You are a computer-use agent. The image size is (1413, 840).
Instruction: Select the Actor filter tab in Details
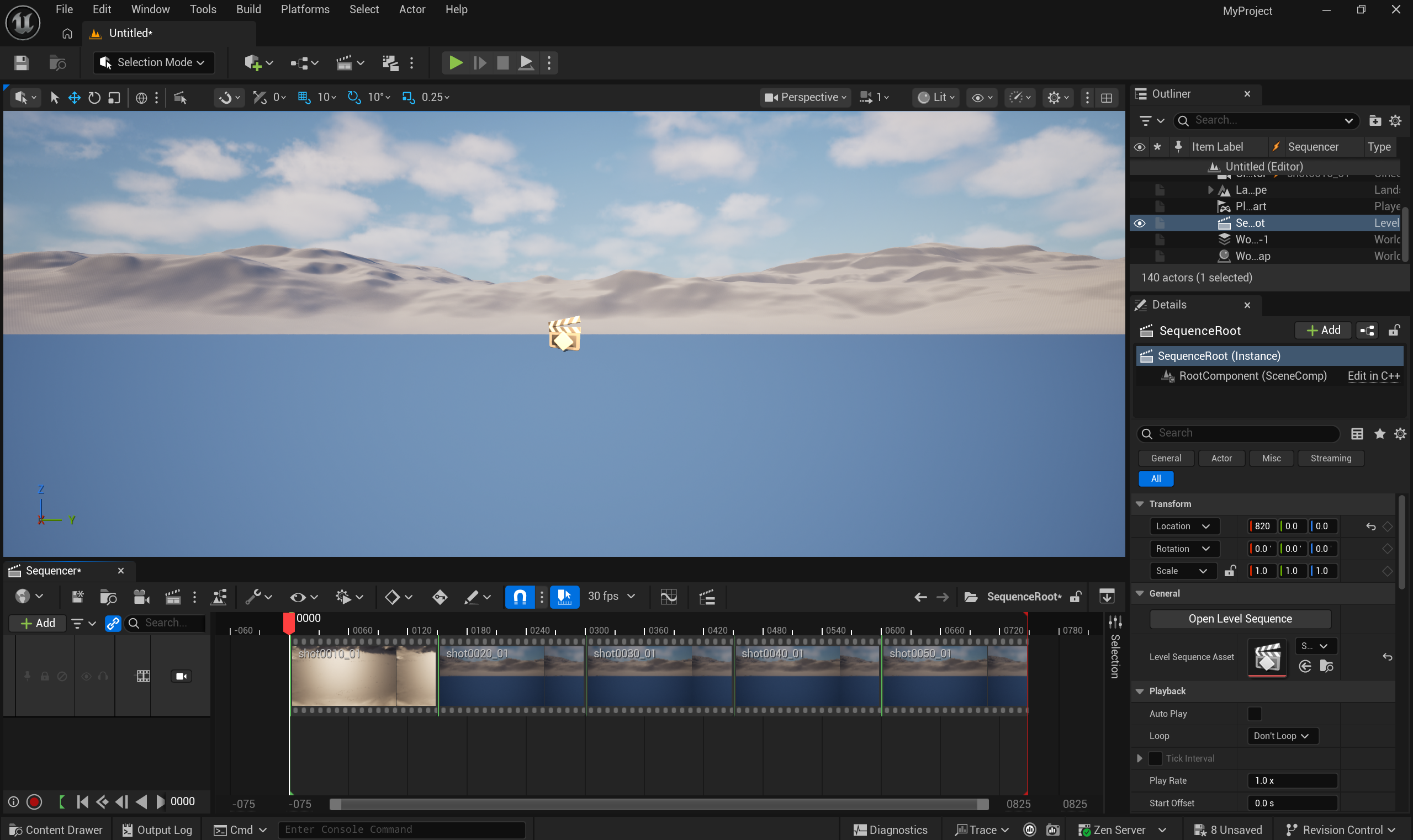point(1221,459)
